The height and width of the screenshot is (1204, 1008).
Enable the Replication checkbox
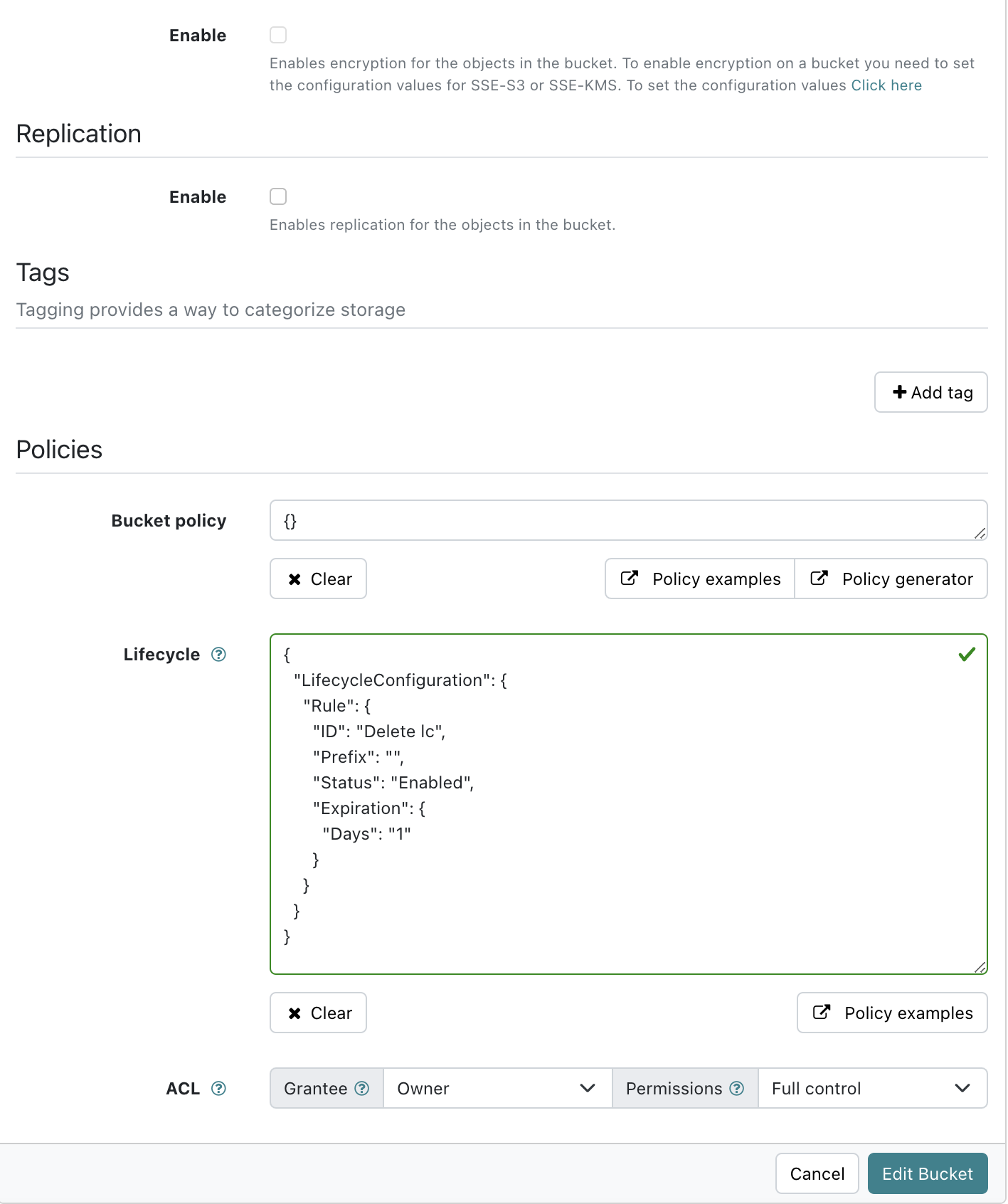pos(278,196)
